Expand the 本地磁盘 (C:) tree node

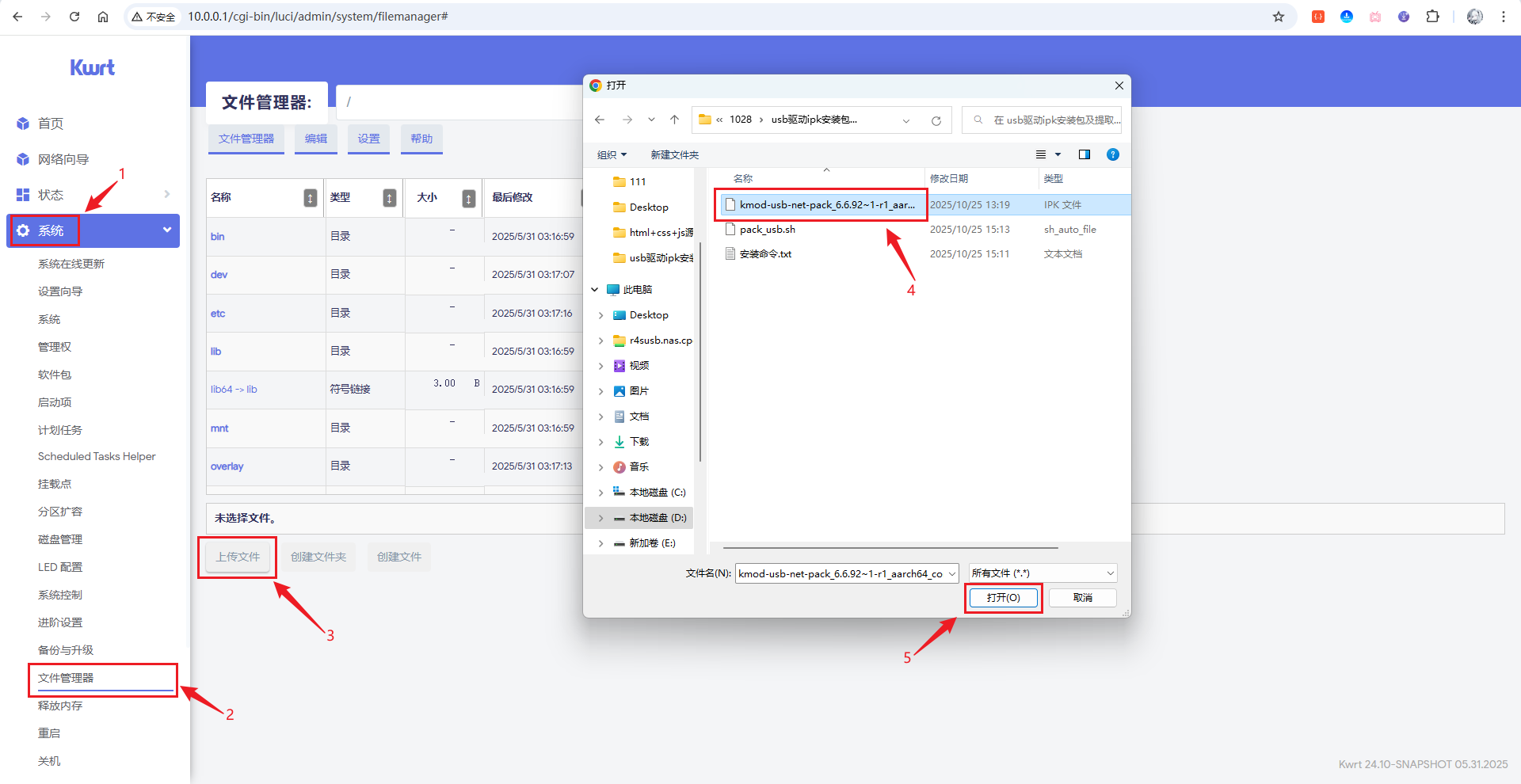point(600,493)
